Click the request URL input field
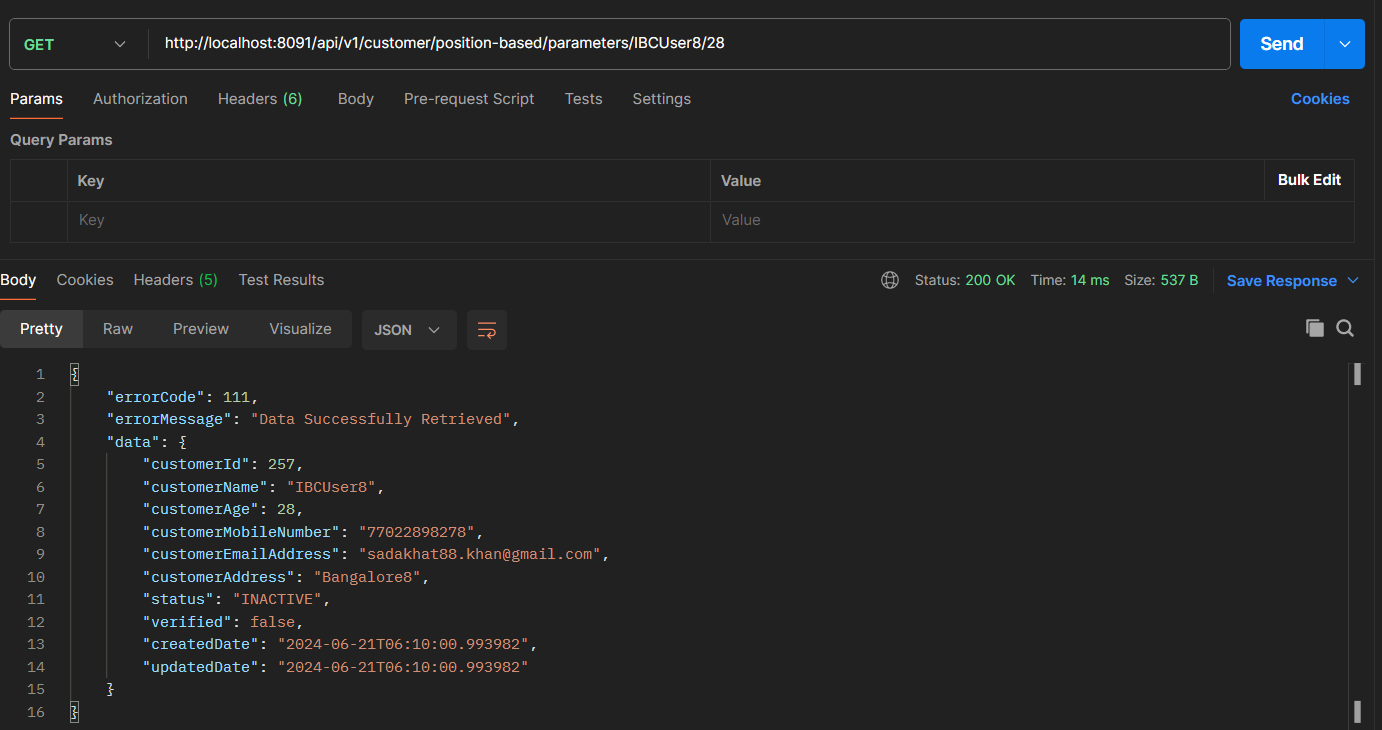This screenshot has width=1382, height=730. coord(690,44)
